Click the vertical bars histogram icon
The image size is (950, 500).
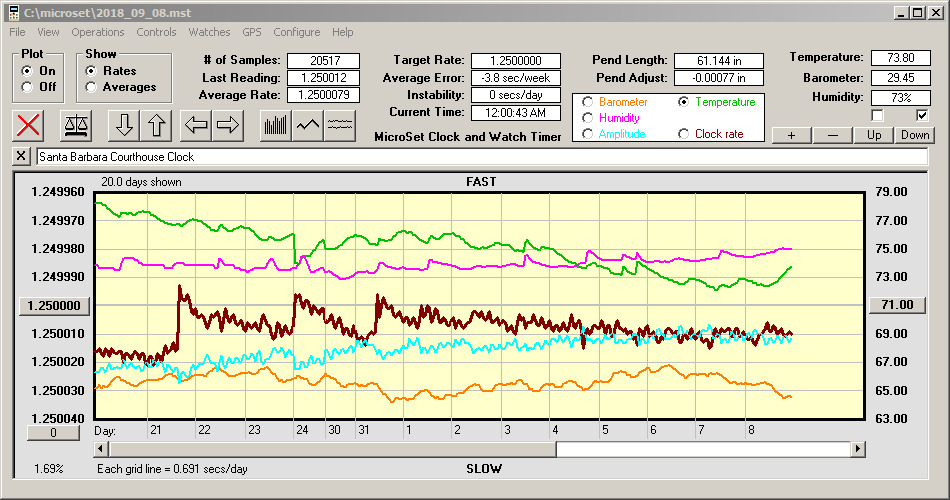point(276,125)
